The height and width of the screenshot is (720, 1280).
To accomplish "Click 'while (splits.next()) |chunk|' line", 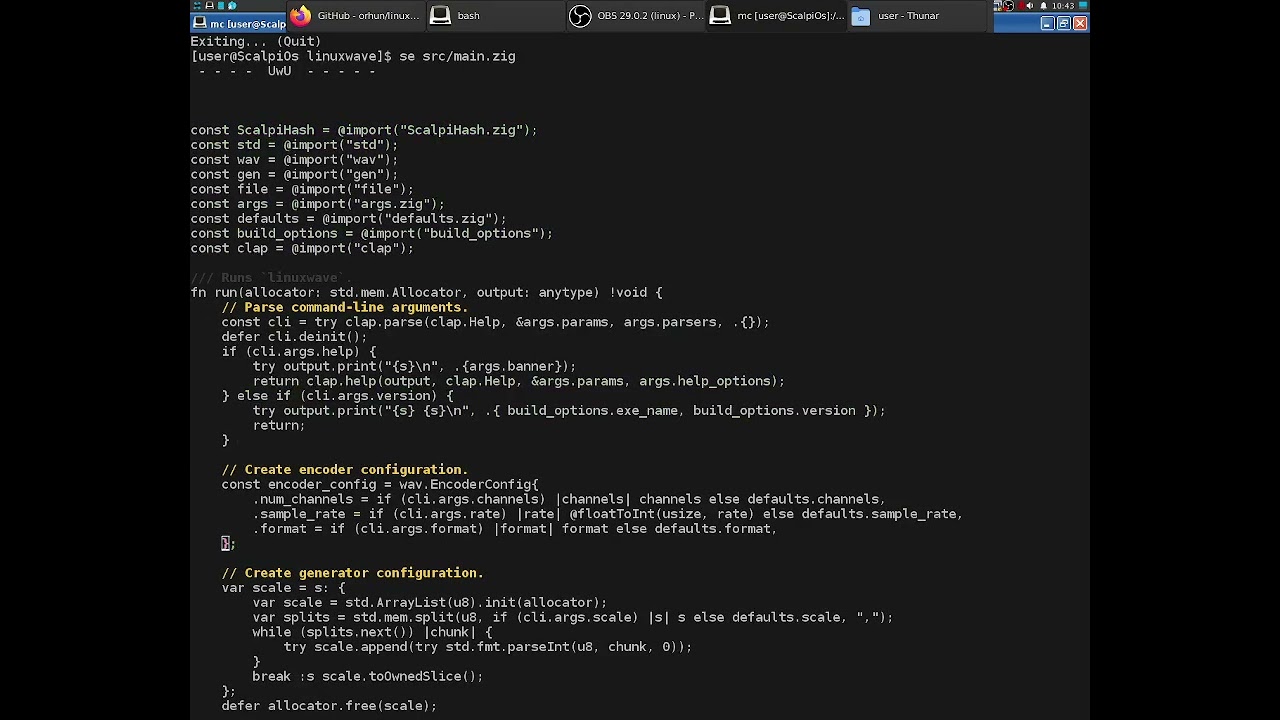I will click(372, 632).
